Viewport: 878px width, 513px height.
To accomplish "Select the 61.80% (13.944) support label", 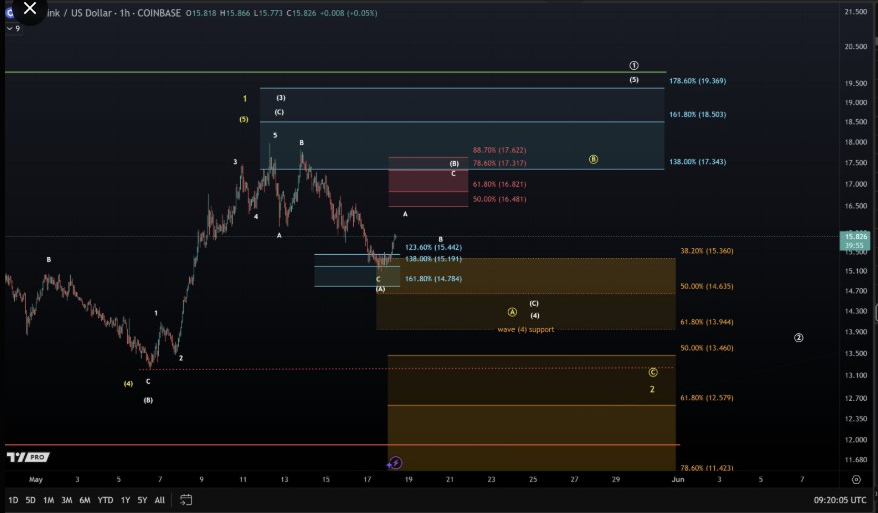I will pyautogui.click(x=707, y=322).
